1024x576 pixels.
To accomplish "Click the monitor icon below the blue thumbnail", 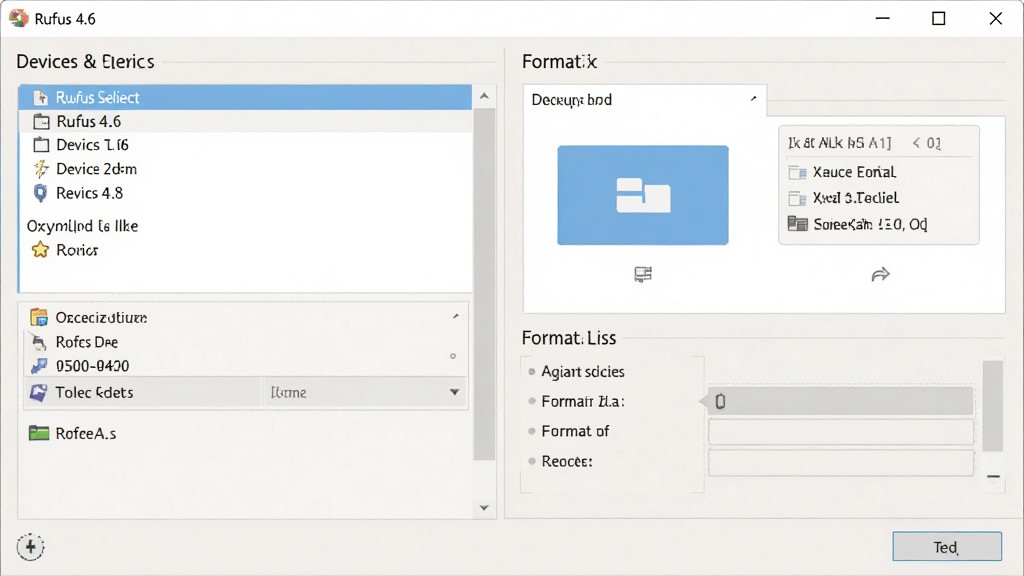I will tap(643, 274).
